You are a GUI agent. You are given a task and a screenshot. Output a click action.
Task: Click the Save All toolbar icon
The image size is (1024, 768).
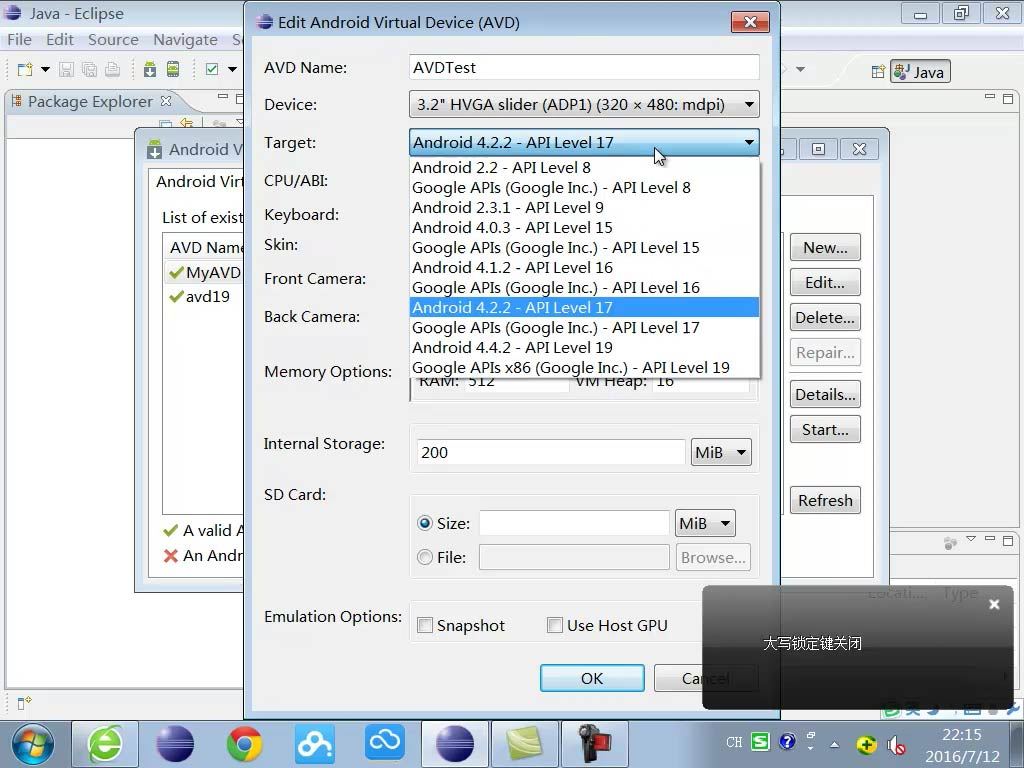tap(89, 69)
